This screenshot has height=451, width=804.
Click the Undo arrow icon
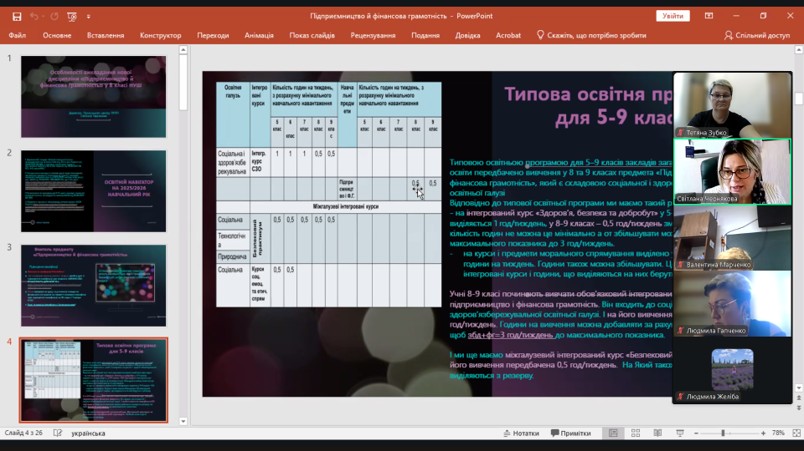(33, 16)
